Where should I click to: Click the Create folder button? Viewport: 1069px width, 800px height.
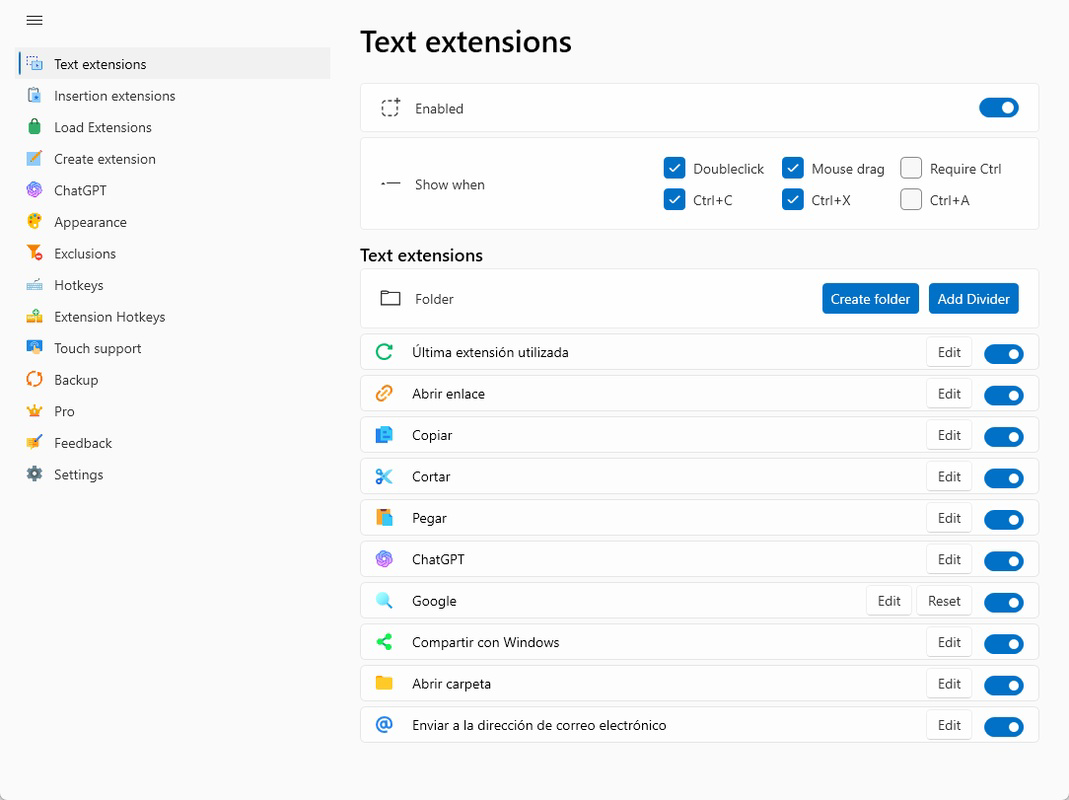[x=870, y=299]
